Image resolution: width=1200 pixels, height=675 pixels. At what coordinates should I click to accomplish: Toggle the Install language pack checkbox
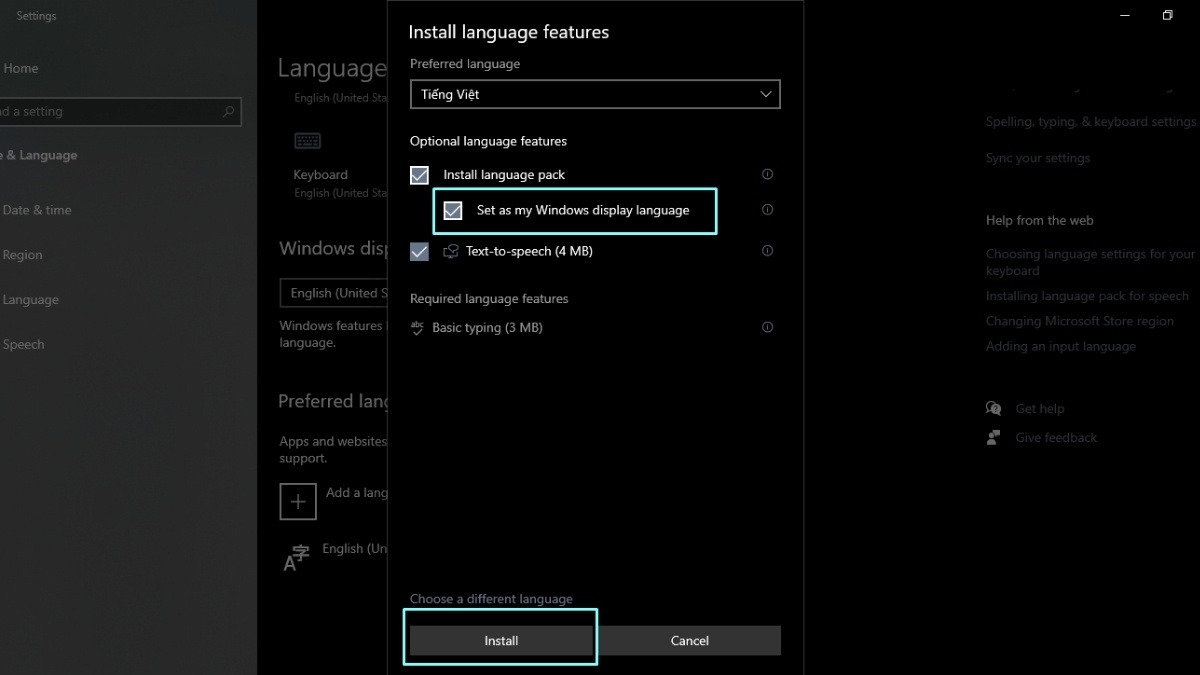click(x=419, y=175)
